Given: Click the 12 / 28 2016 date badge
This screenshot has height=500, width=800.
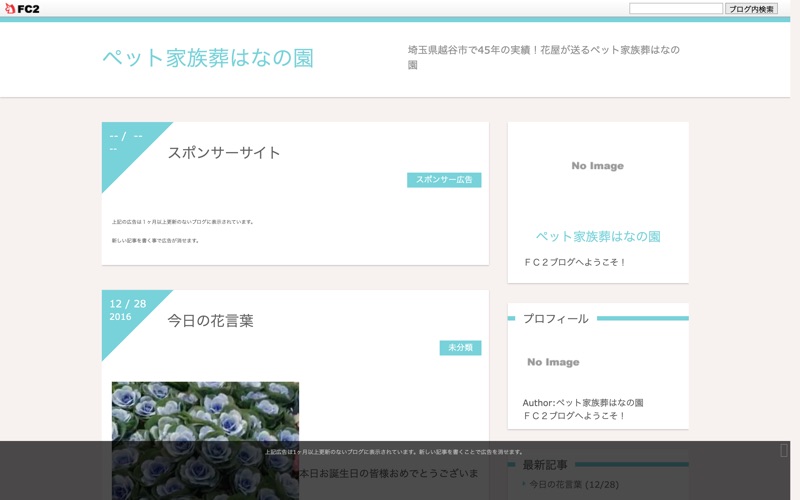Looking at the screenshot, I should [x=128, y=310].
